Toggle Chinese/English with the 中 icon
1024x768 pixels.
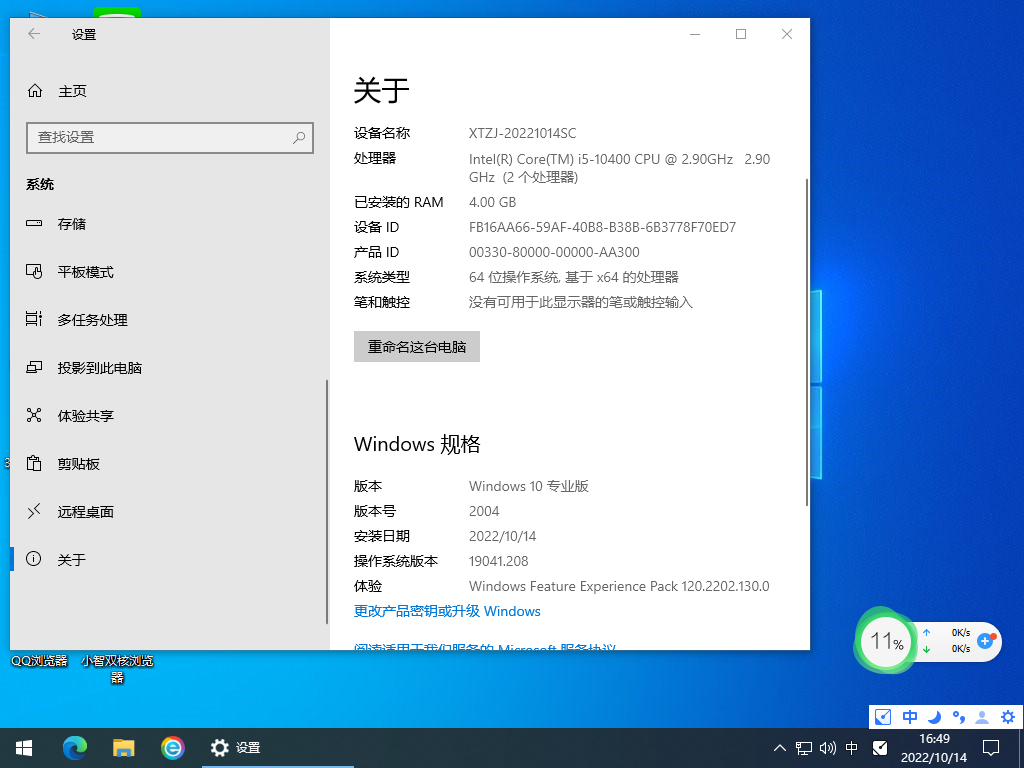[909, 716]
